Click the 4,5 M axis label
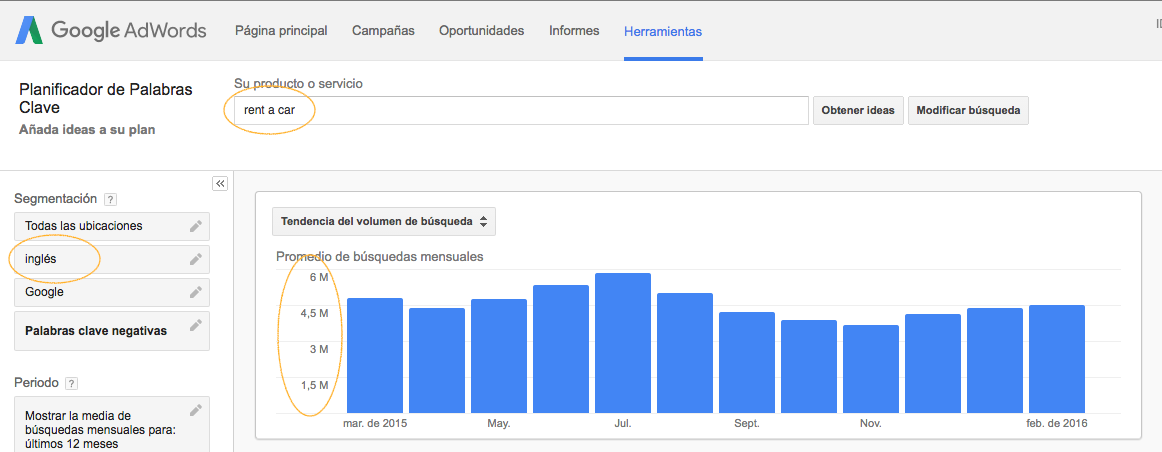The height and width of the screenshot is (452, 1162). [313, 313]
